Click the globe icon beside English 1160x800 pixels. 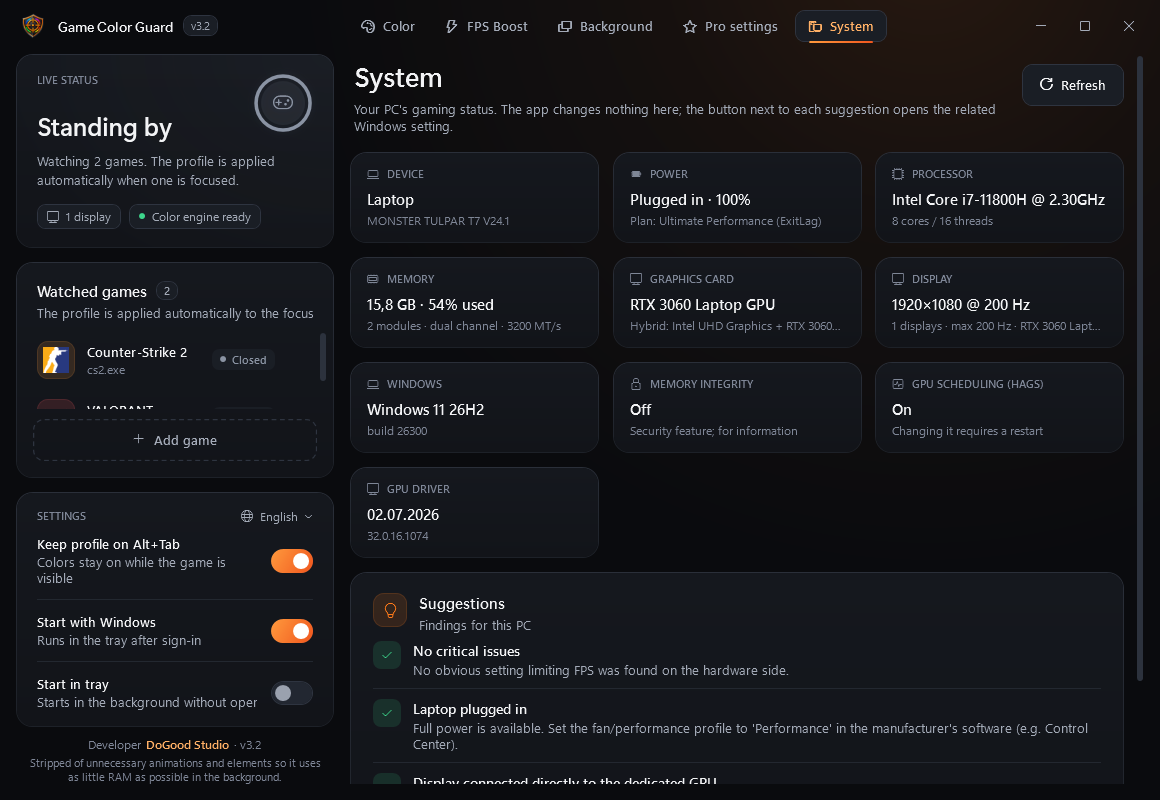point(247,516)
